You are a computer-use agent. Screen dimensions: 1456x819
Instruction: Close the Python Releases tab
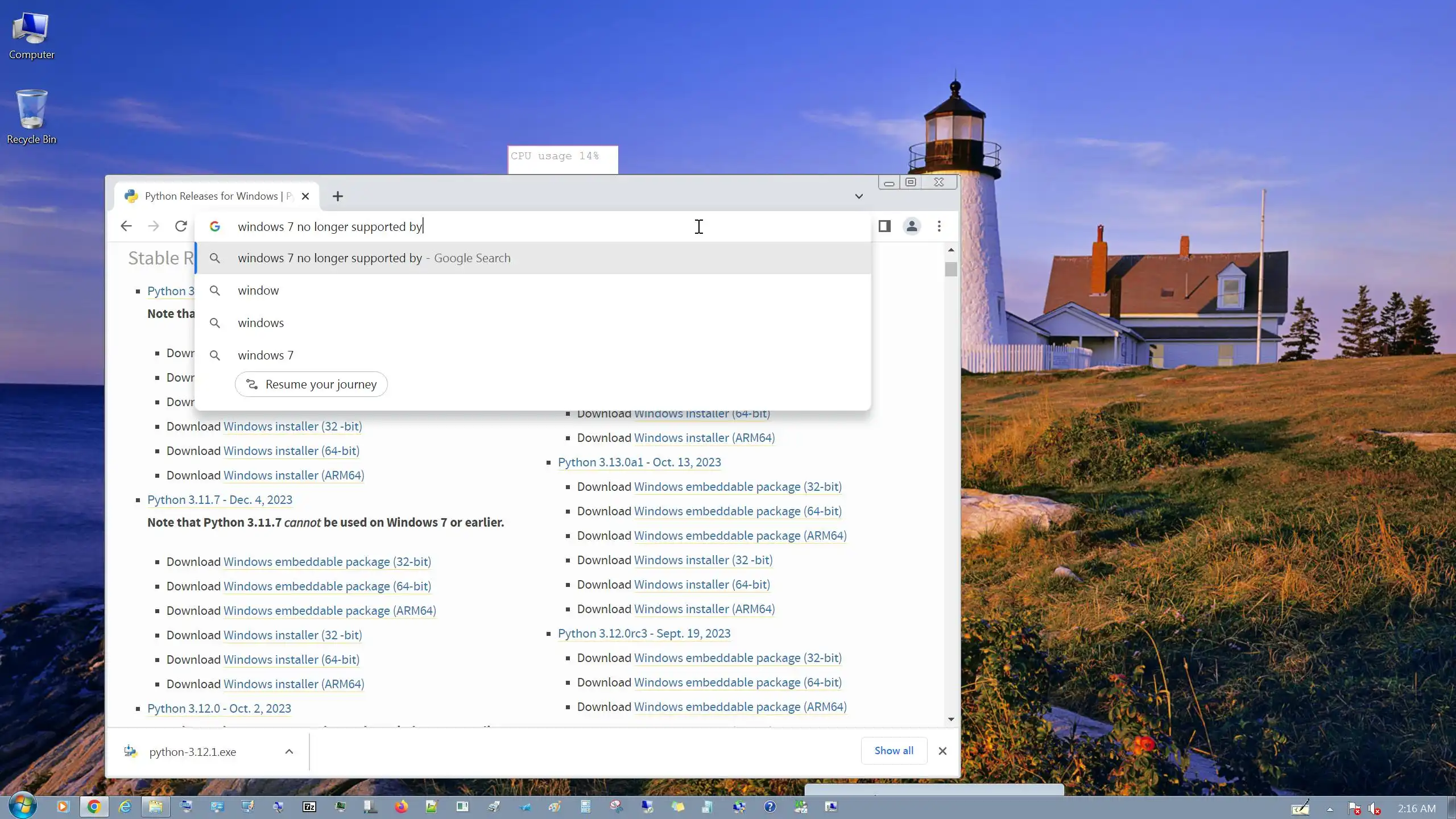tap(305, 196)
